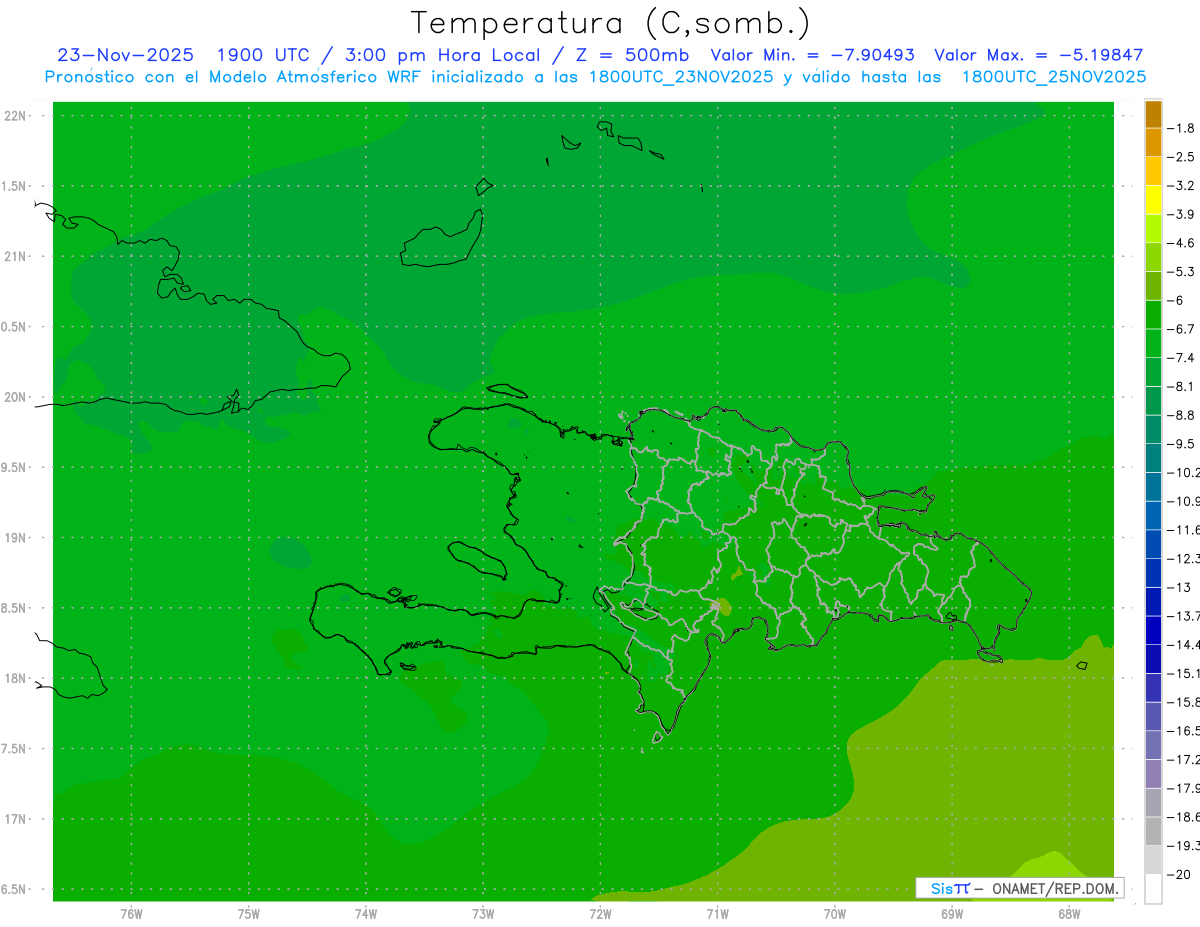1200x927 pixels.
Task: Click the '71W' longitude axis label
Action: pos(717,913)
